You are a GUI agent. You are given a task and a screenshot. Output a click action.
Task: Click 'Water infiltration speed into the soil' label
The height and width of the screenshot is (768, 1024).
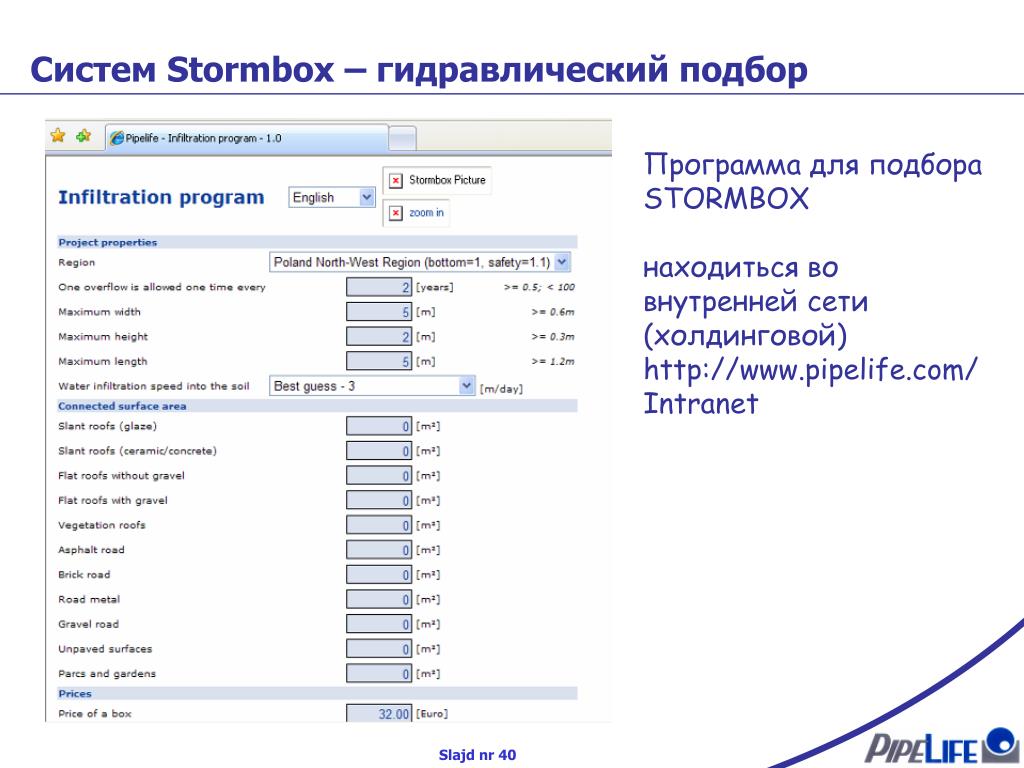coord(154,386)
